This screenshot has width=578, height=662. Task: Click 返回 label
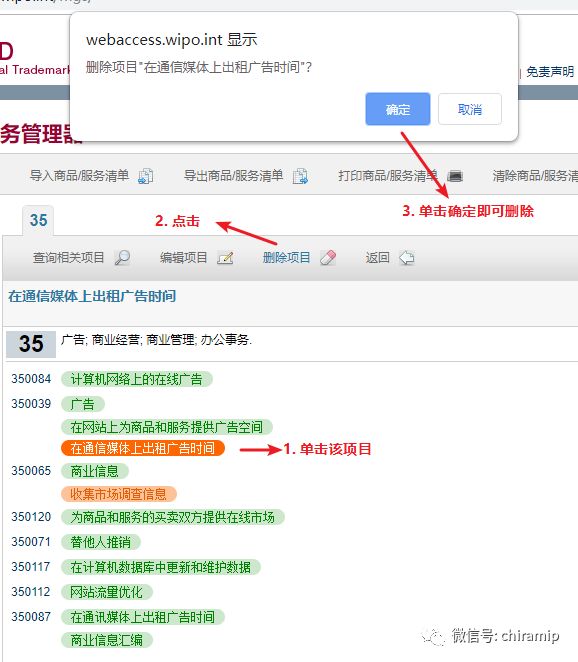tap(377, 258)
